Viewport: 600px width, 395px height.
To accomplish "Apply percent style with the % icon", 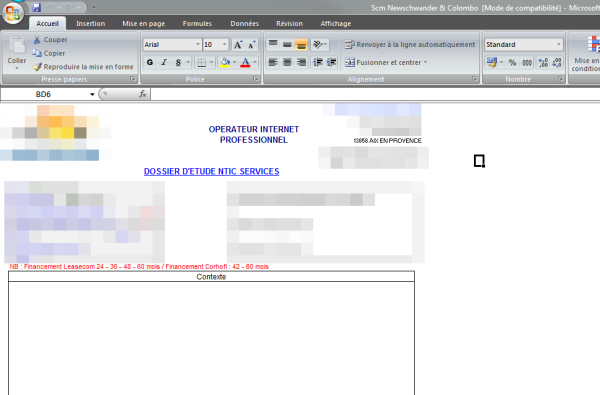I will coord(512,62).
